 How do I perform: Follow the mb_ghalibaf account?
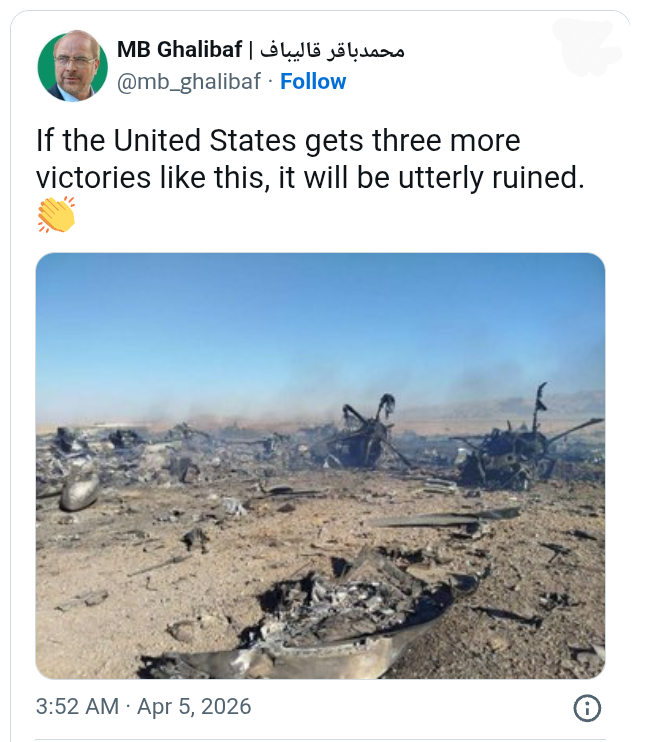tap(313, 82)
